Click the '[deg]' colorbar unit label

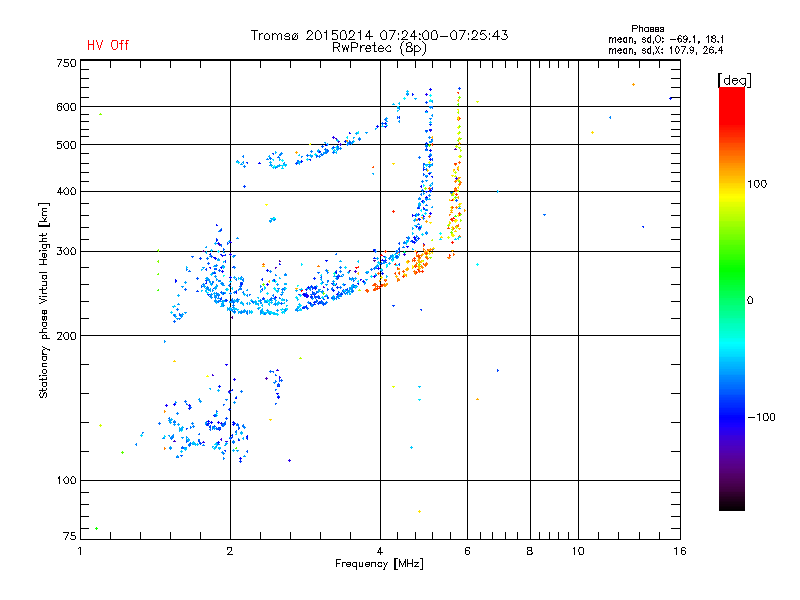[734, 80]
